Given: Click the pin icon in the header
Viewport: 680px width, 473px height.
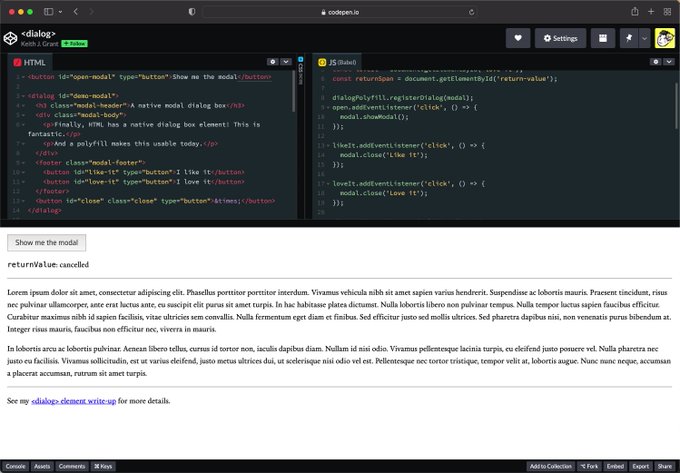Looking at the screenshot, I should tap(628, 38).
